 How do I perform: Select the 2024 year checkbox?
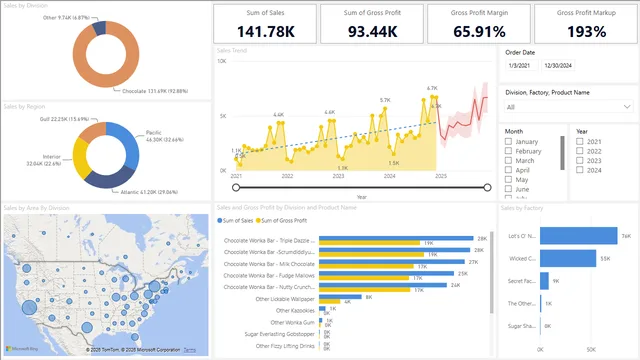pos(580,170)
